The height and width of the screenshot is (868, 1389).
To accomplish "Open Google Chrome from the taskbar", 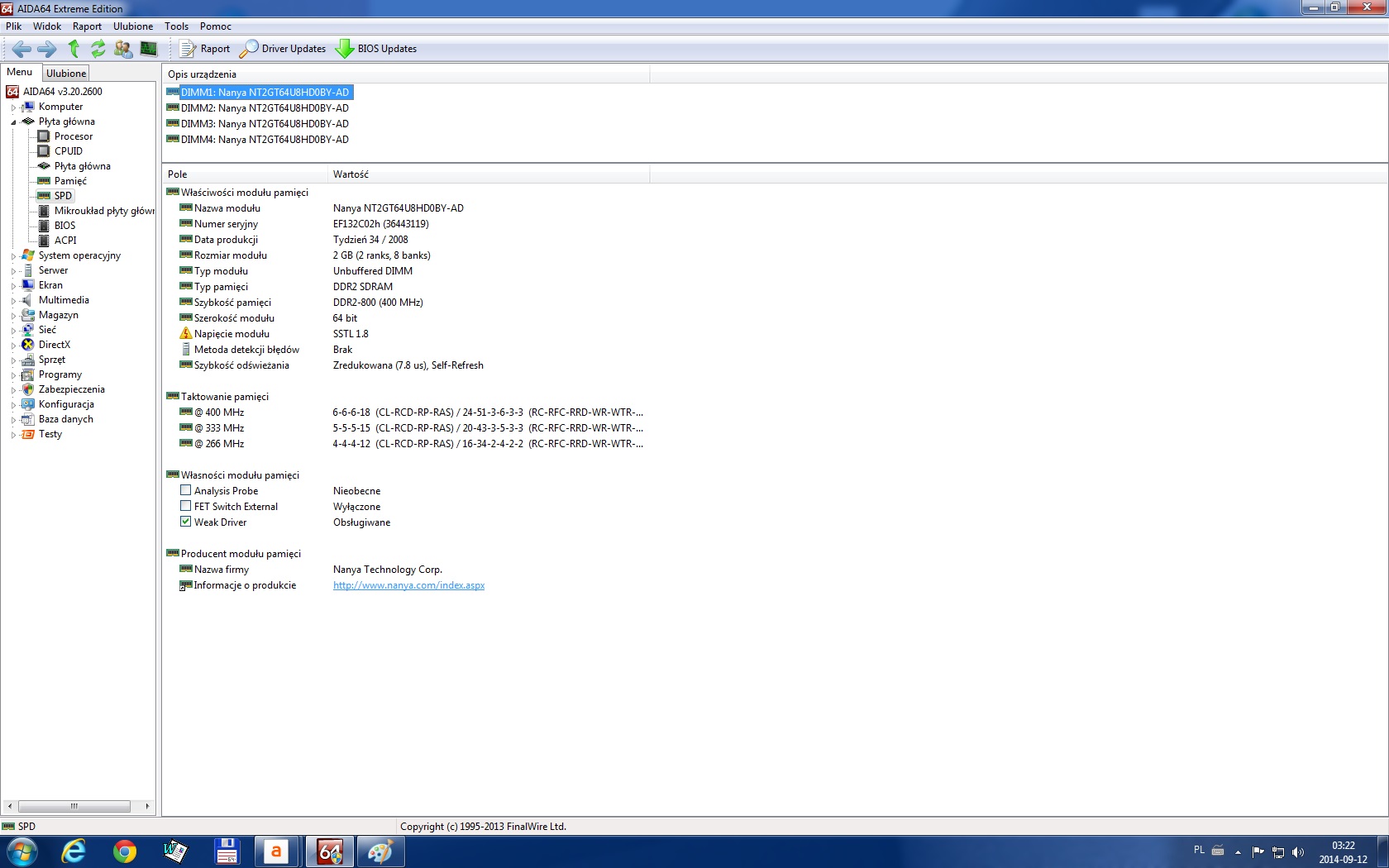I will click(x=125, y=851).
